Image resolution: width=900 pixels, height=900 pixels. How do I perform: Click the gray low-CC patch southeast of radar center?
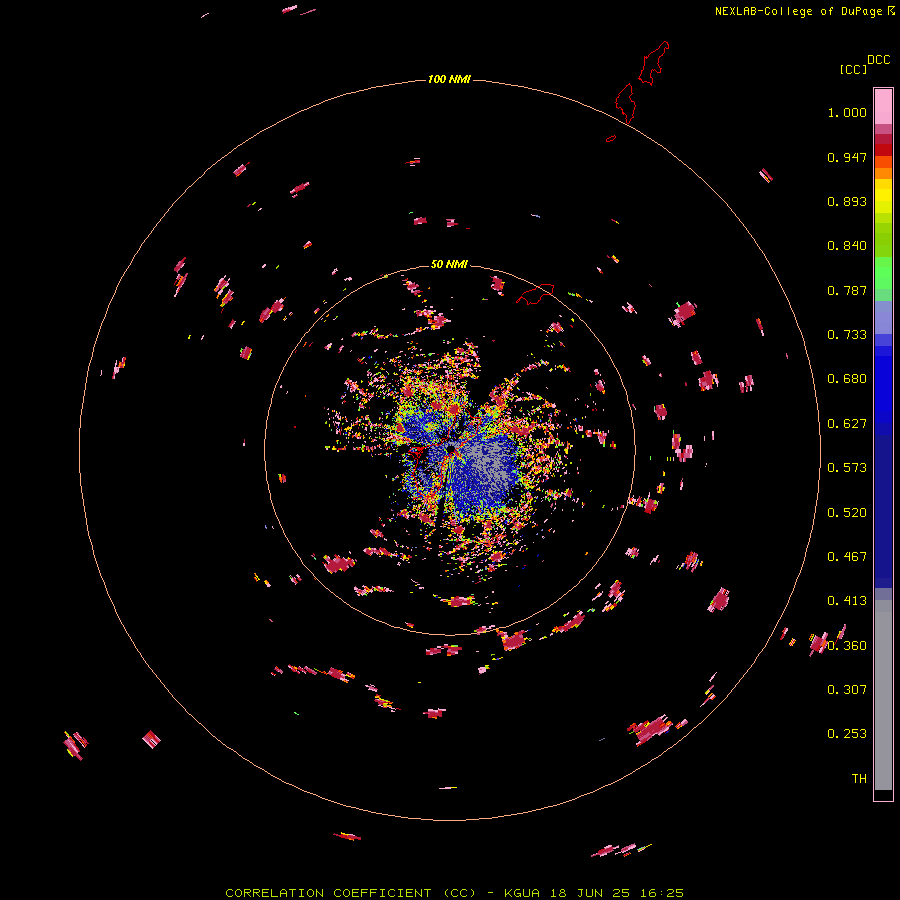pos(489,466)
